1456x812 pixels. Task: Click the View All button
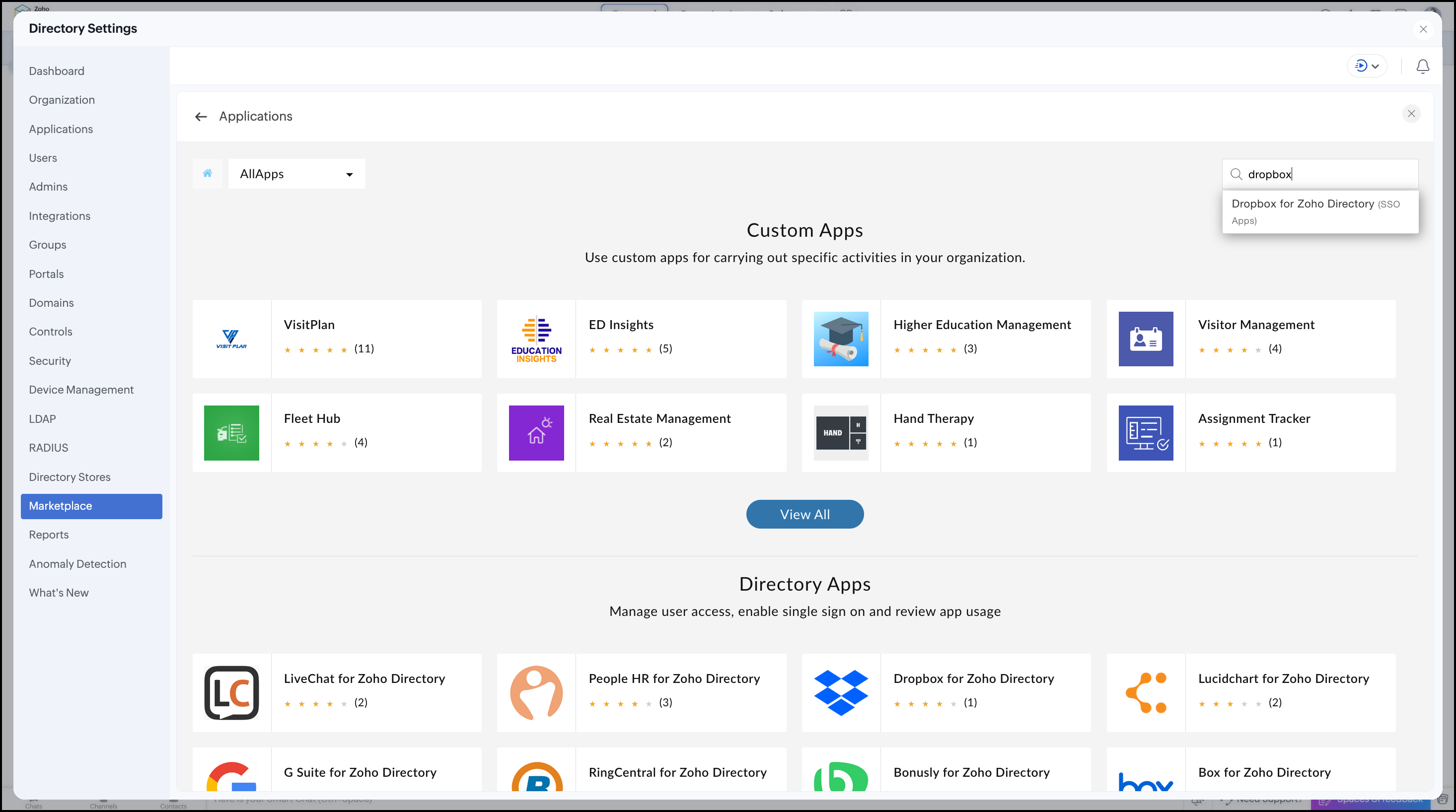[804, 514]
